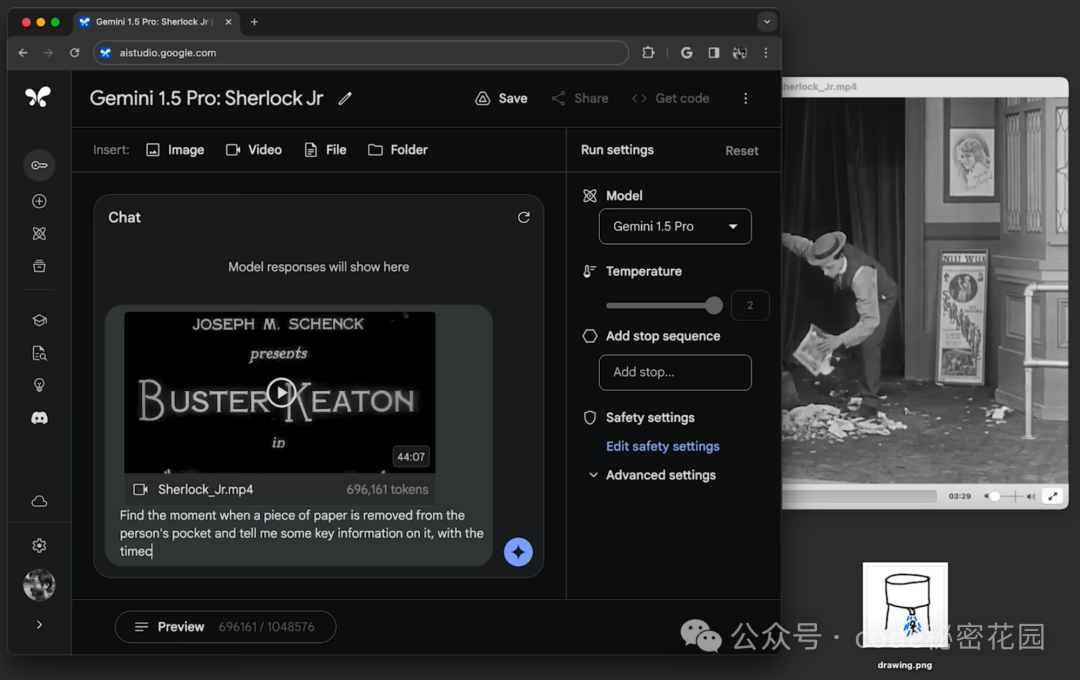Insert an Image
Viewport: 1080px width, 680px height.
click(x=175, y=150)
